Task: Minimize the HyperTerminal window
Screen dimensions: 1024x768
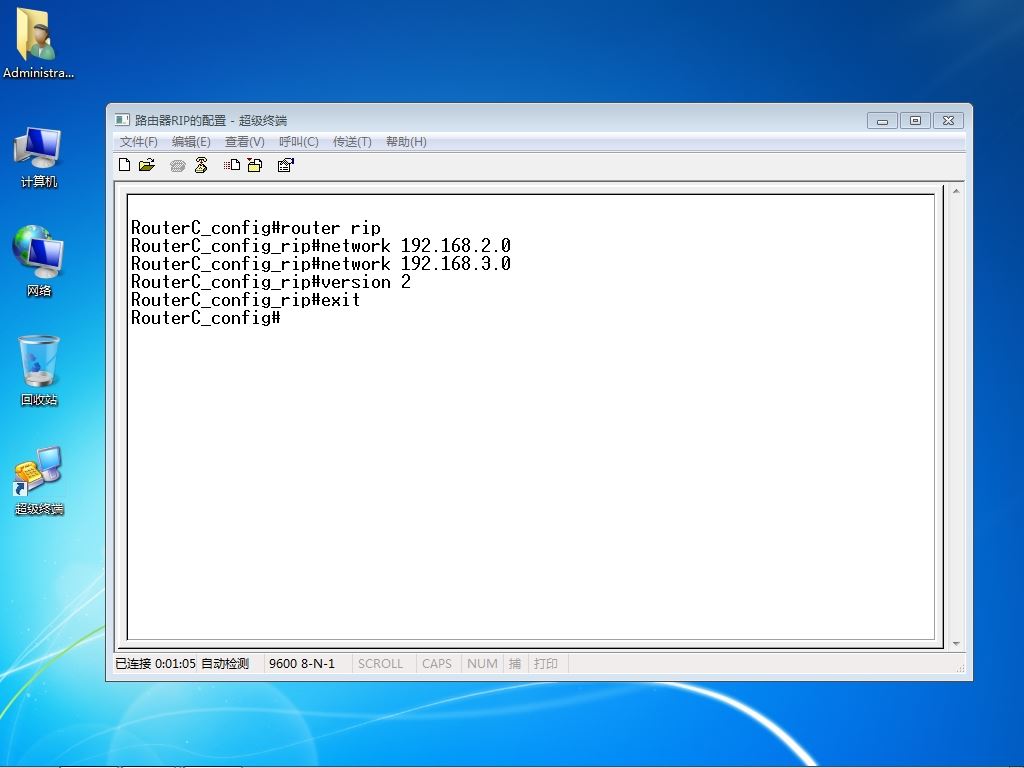Action: pyautogui.click(x=882, y=121)
